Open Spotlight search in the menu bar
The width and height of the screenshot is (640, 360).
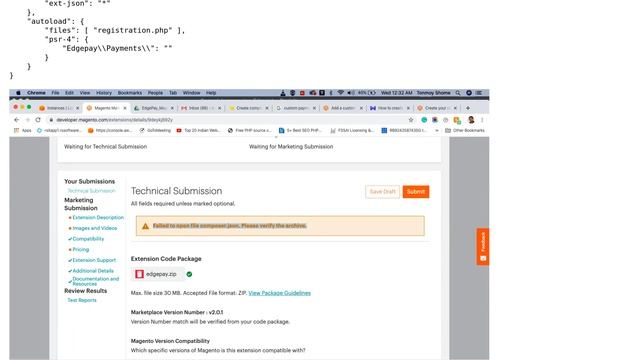point(458,93)
